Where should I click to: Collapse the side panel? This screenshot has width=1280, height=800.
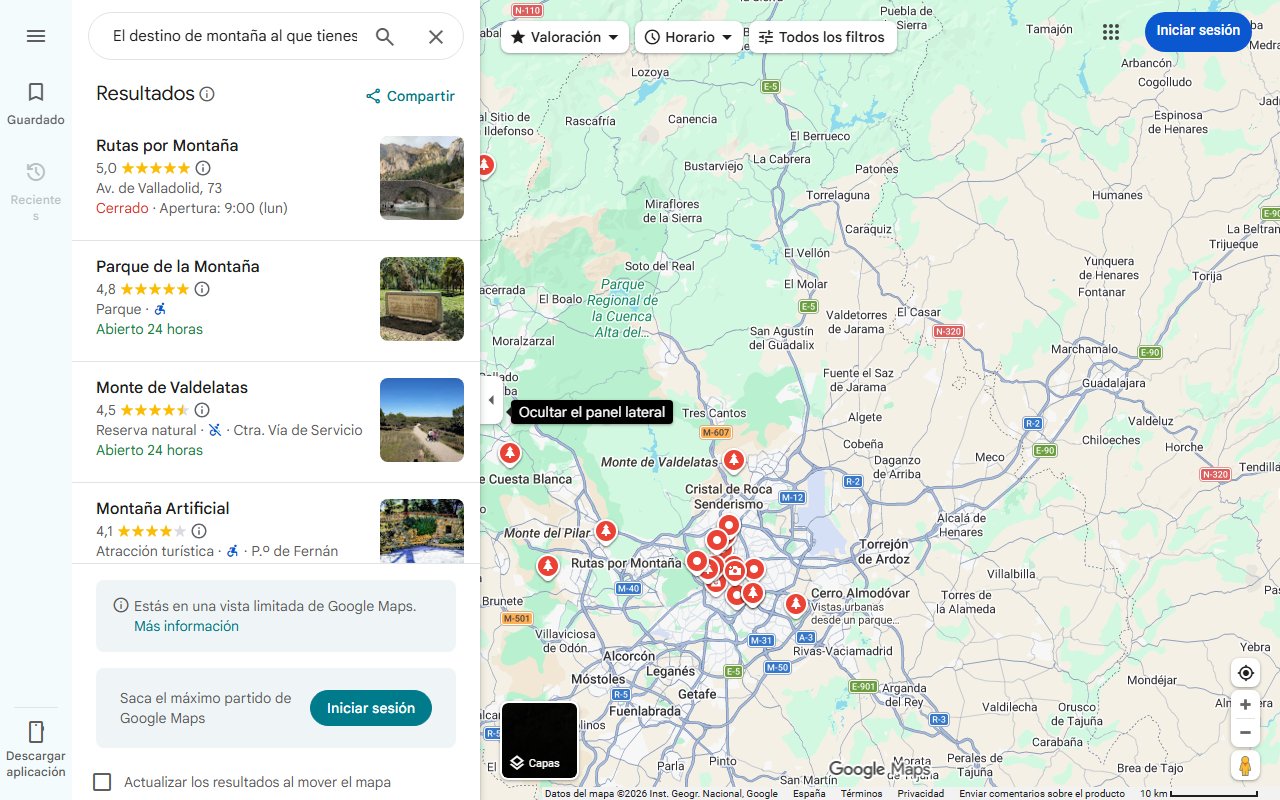pyautogui.click(x=491, y=400)
